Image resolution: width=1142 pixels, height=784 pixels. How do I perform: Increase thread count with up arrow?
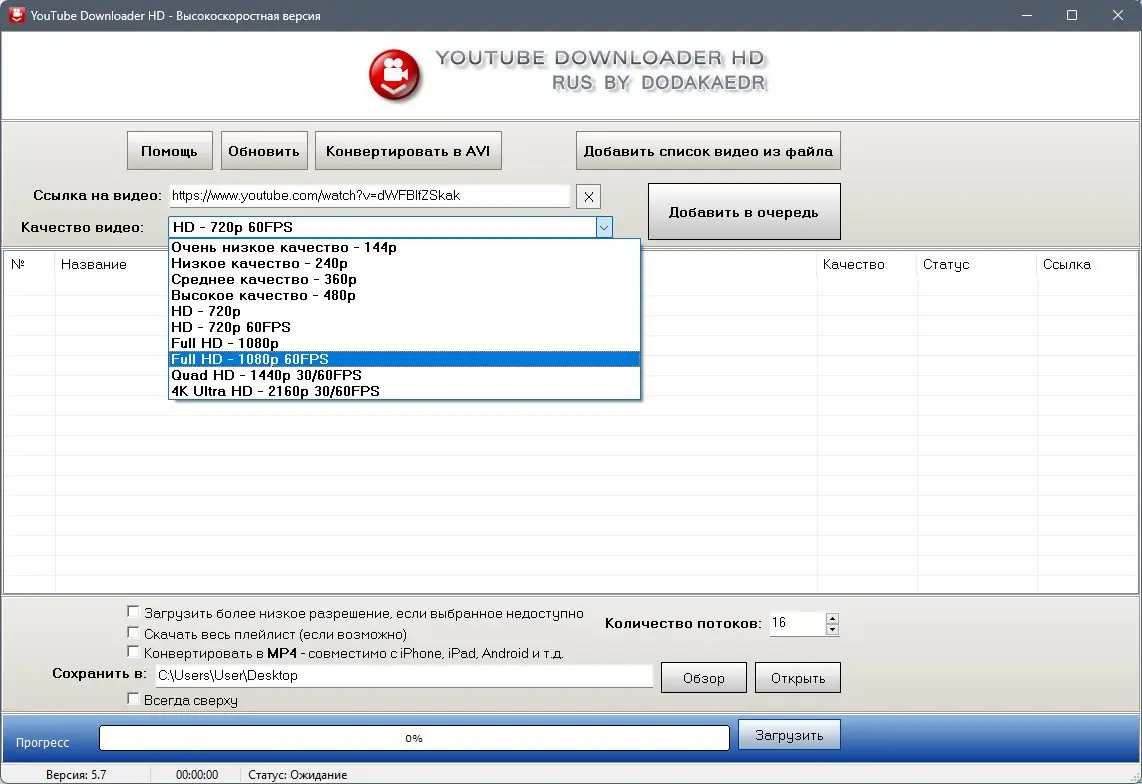click(x=832, y=619)
